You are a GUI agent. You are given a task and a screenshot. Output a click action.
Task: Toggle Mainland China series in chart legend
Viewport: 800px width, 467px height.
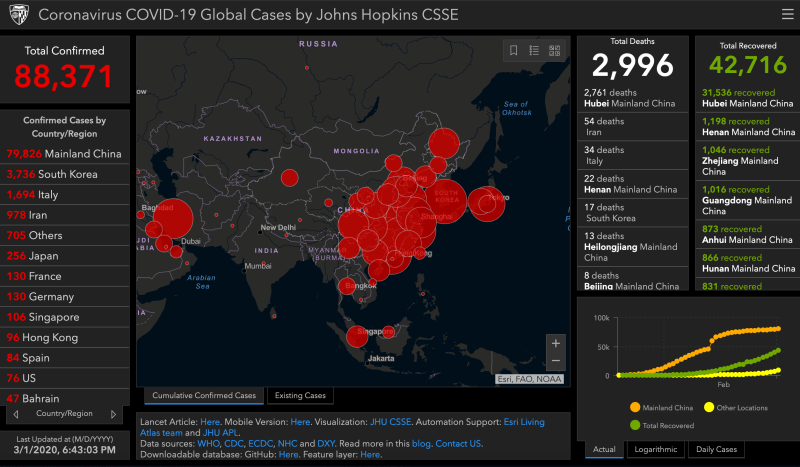coord(661,407)
